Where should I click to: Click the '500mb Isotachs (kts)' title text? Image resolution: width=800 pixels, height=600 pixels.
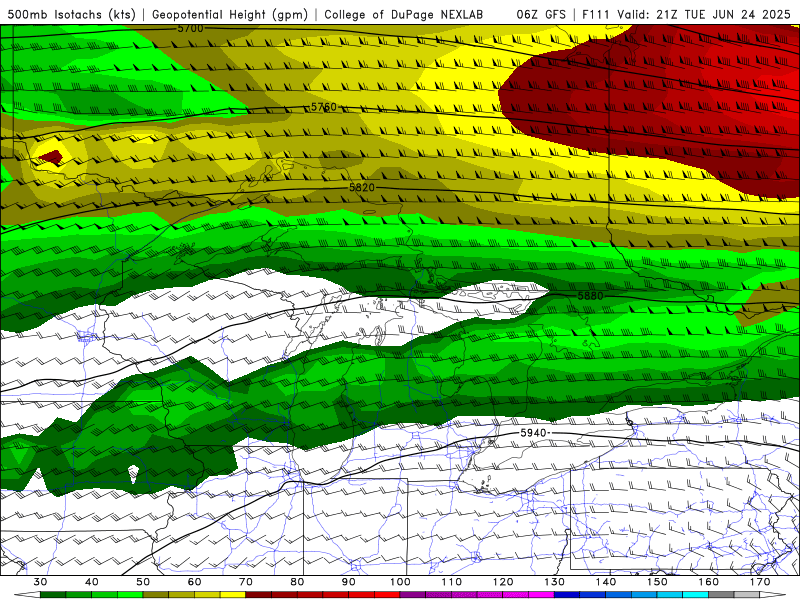coord(72,14)
